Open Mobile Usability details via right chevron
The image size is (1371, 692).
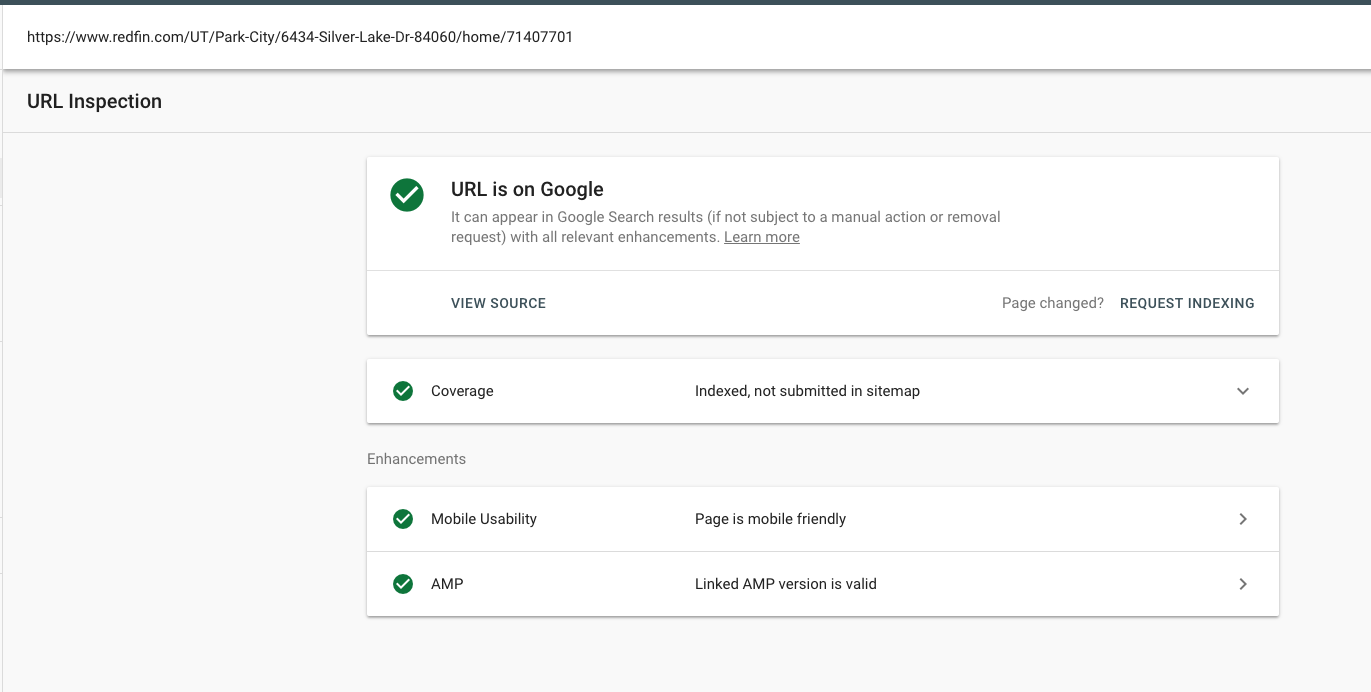coord(1243,519)
